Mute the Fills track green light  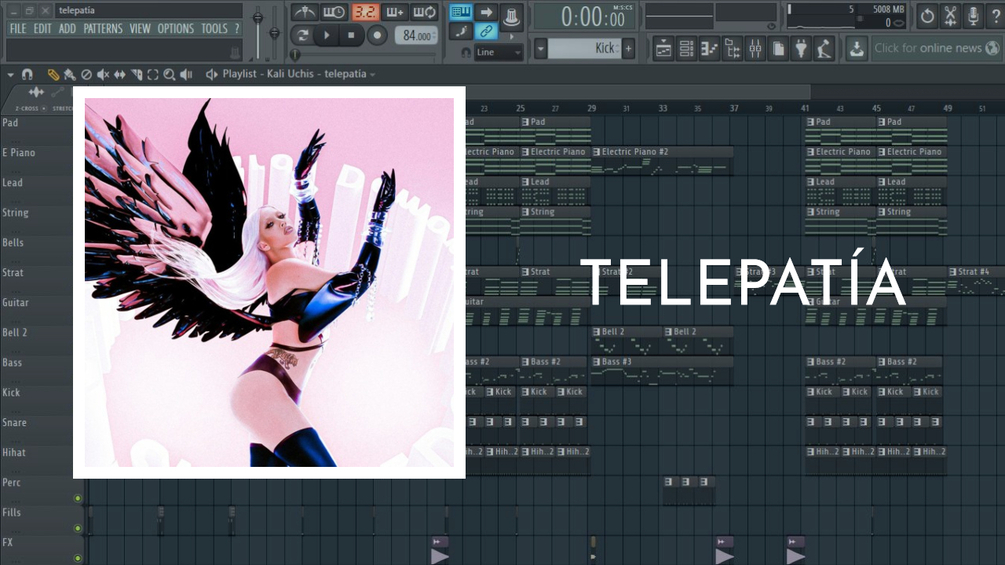78,528
